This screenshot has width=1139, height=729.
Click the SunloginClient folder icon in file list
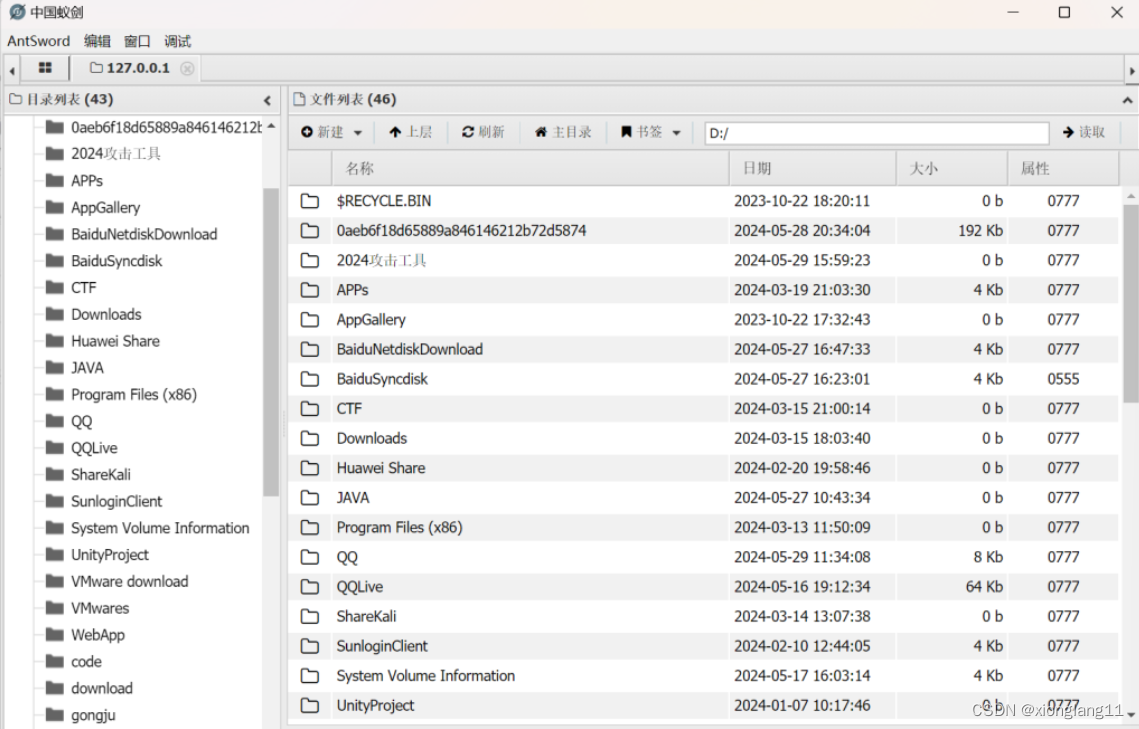coord(310,646)
